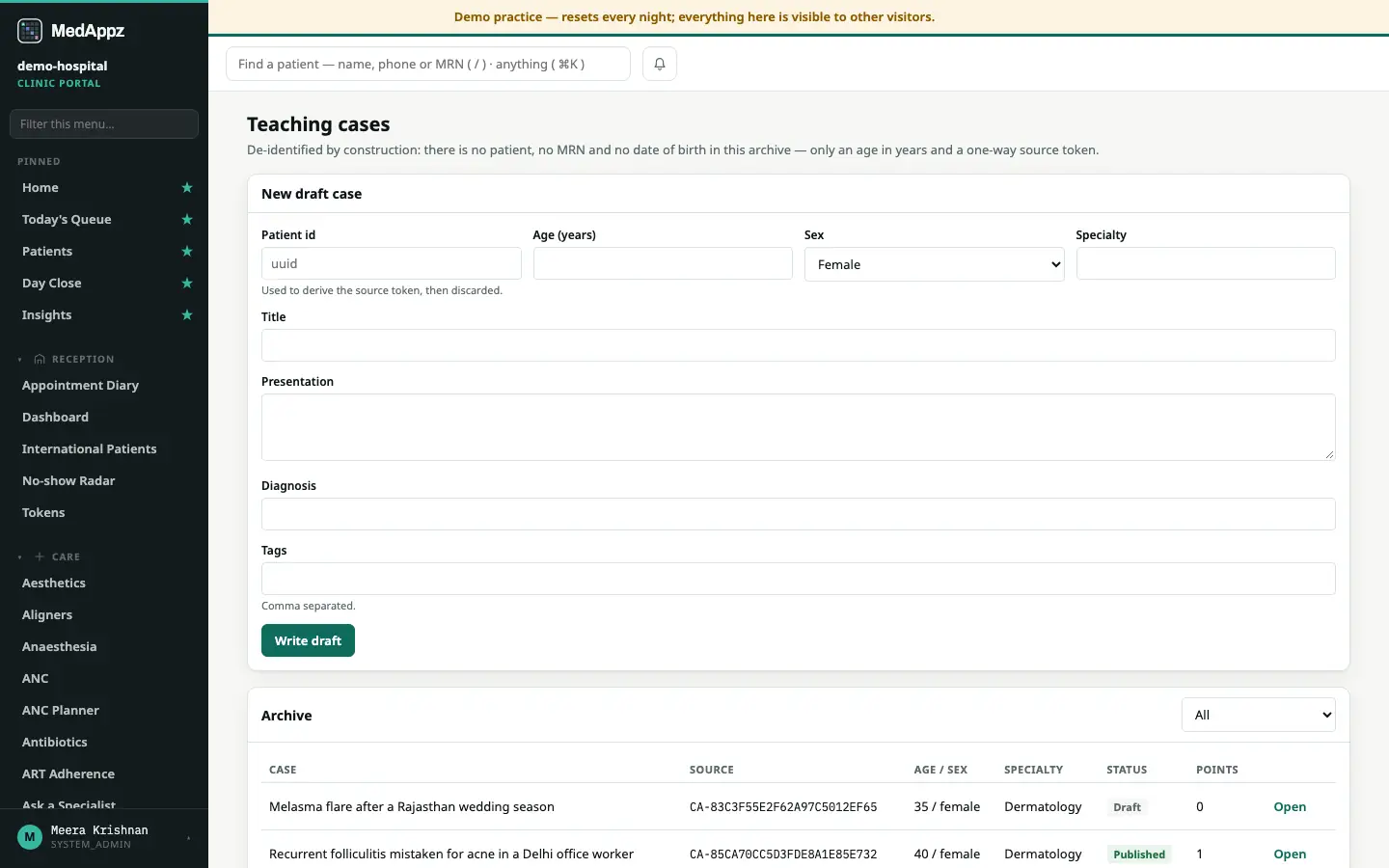
Task: Open the Sex dropdown
Action: [x=934, y=264]
